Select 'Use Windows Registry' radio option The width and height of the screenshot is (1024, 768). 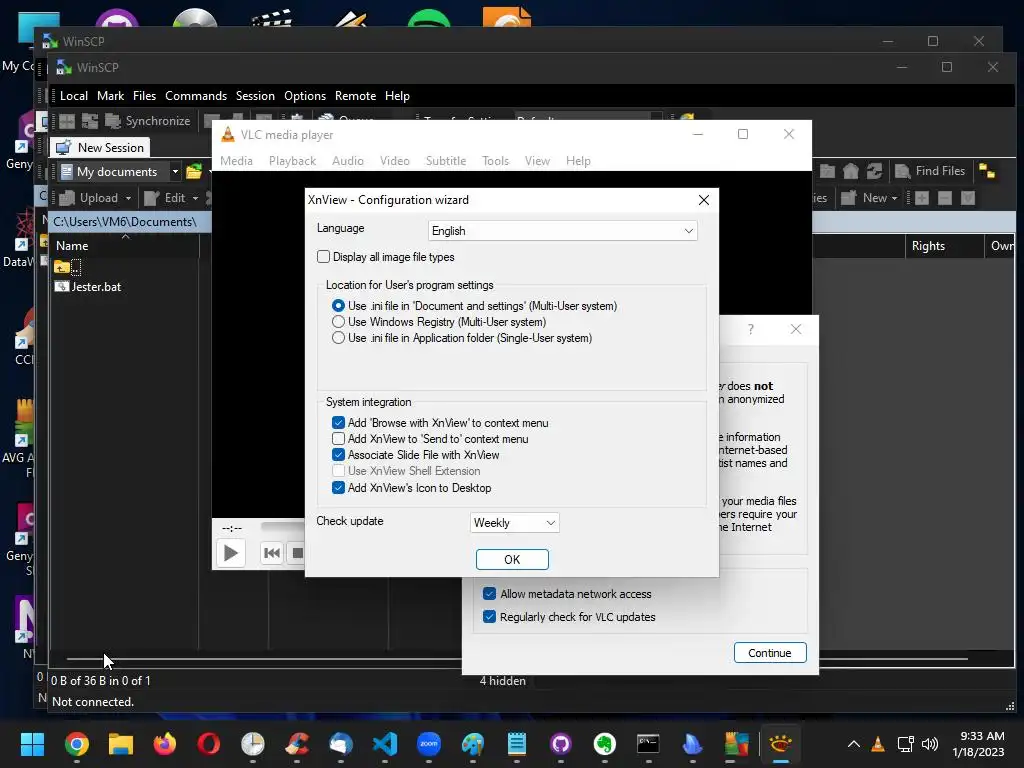[338, 322]
